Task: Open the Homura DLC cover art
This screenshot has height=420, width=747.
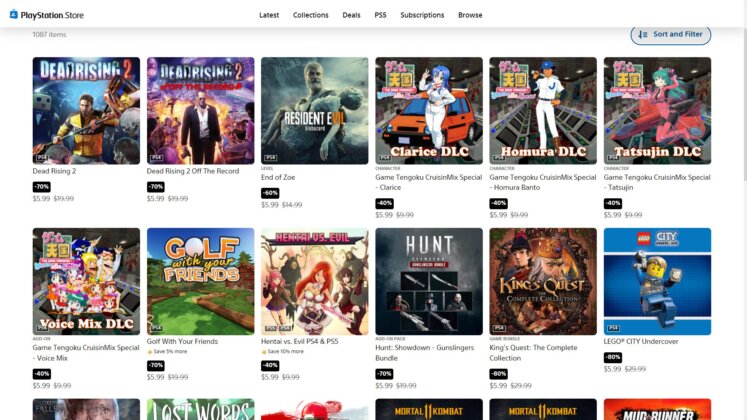Action: 543,111
